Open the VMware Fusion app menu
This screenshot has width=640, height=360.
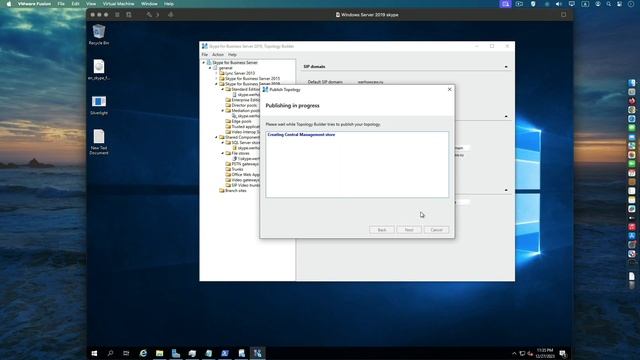[x=34, y=4]
